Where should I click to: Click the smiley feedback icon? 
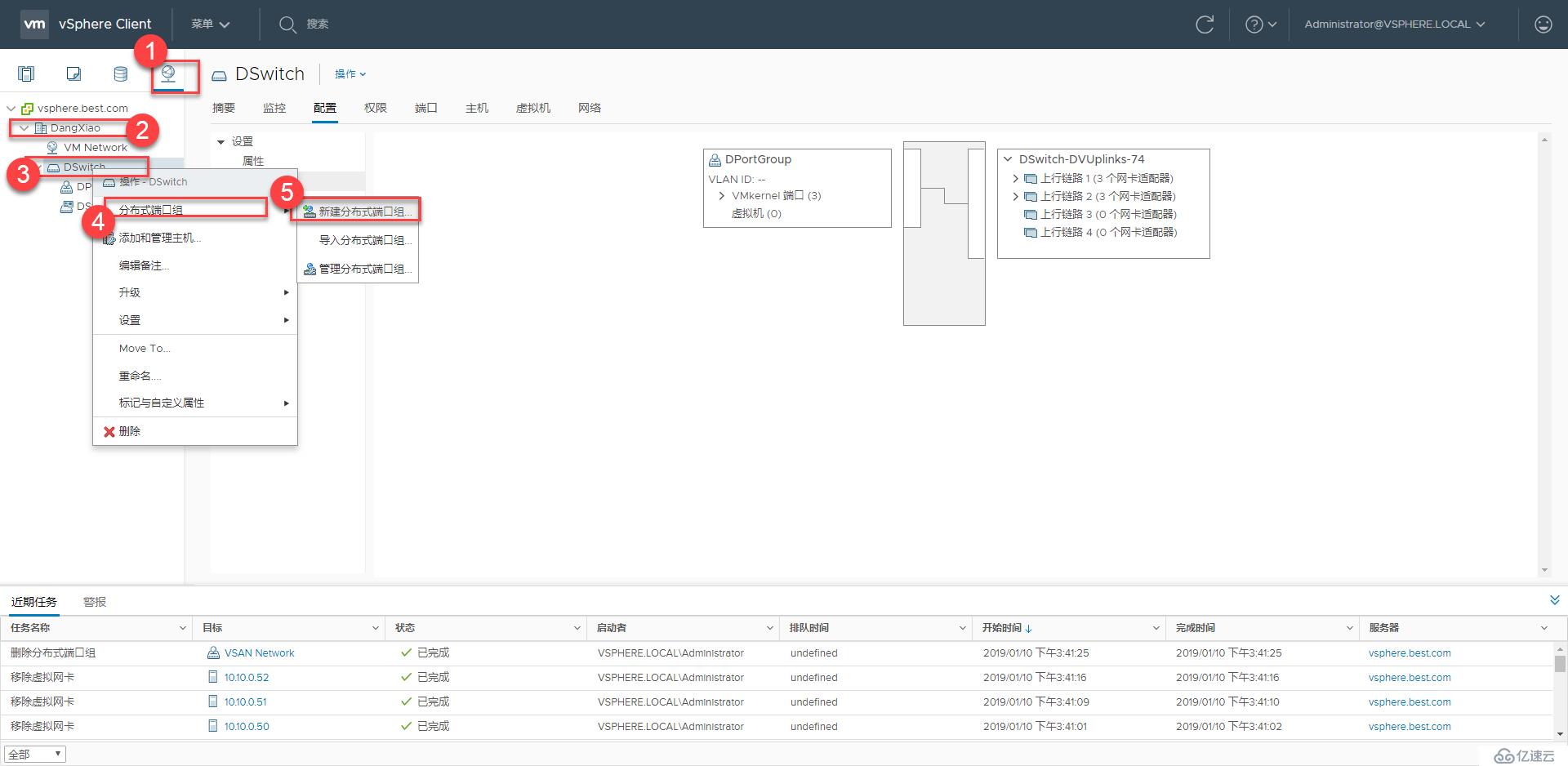click(x=1543, y=24)
